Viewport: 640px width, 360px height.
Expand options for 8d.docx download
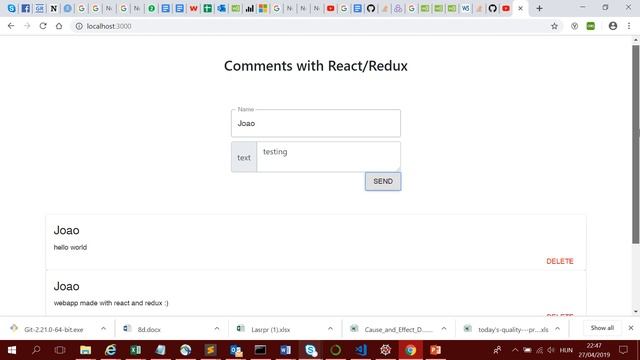click(x=217, y=329)
